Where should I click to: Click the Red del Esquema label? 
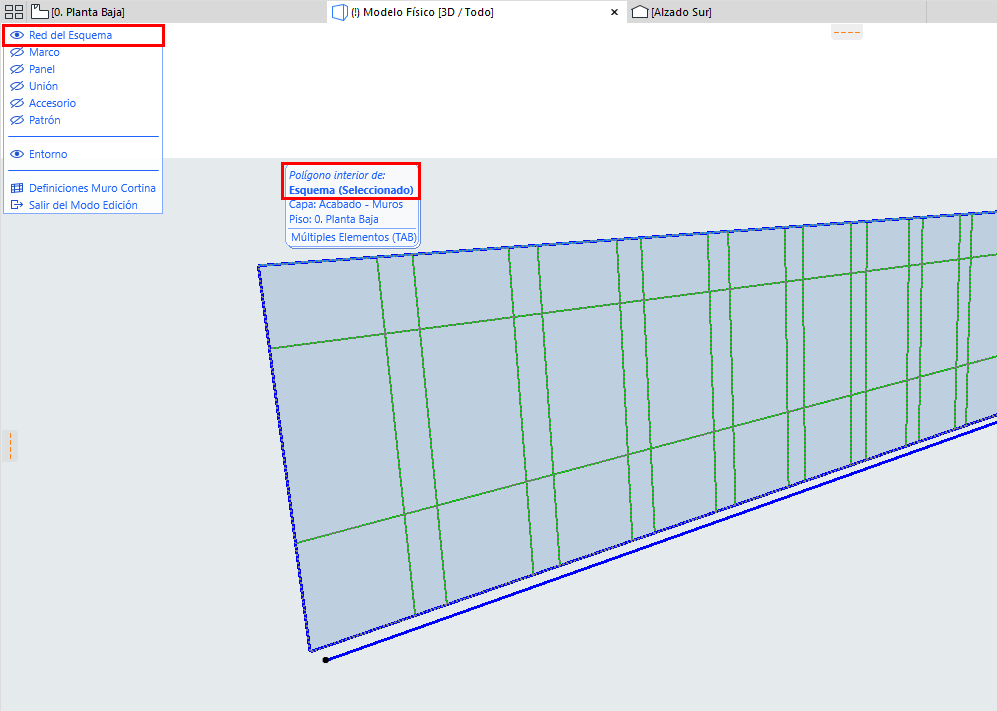[x=71, y=35]
